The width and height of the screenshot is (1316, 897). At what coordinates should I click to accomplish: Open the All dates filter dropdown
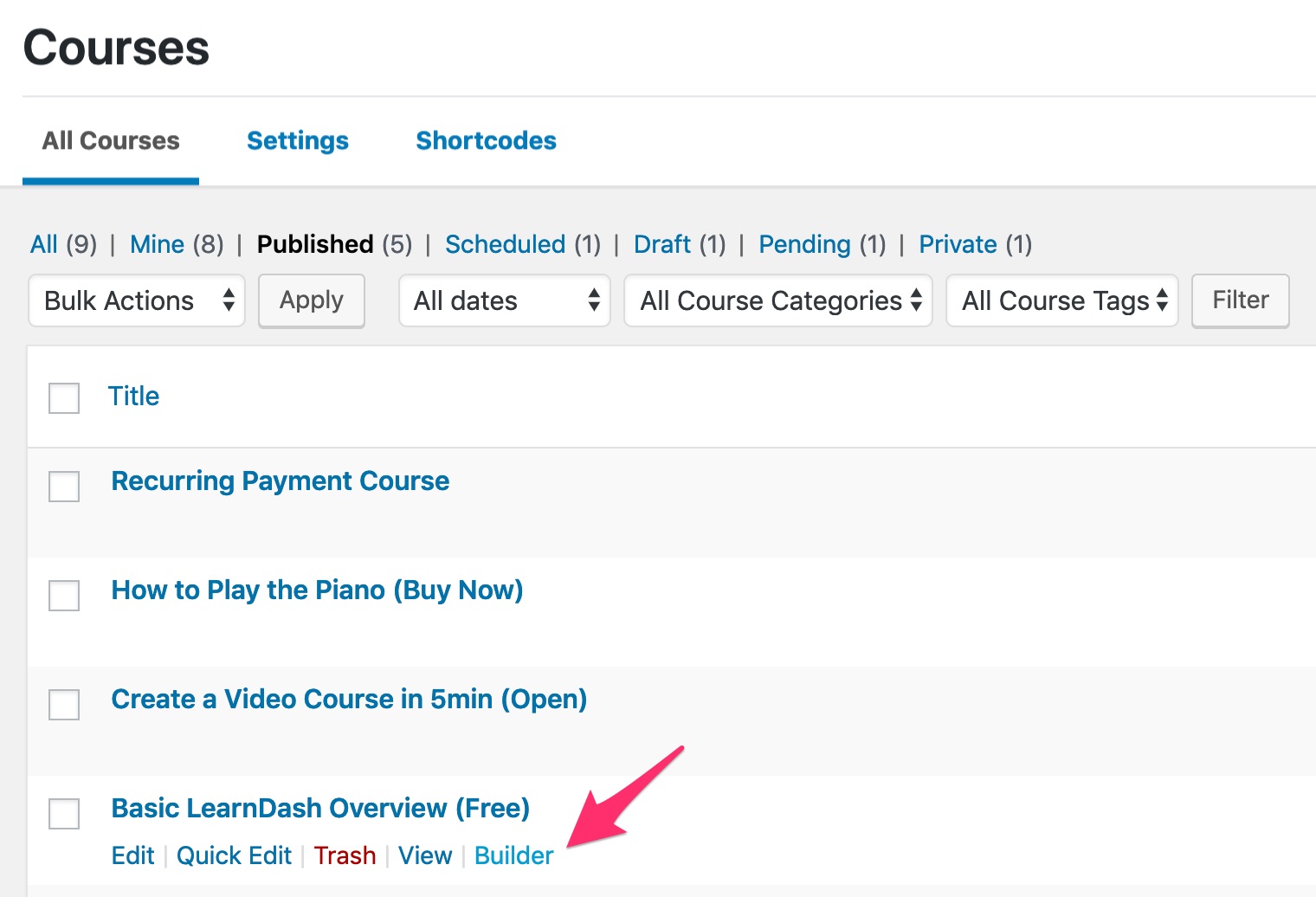coord(504,300)
